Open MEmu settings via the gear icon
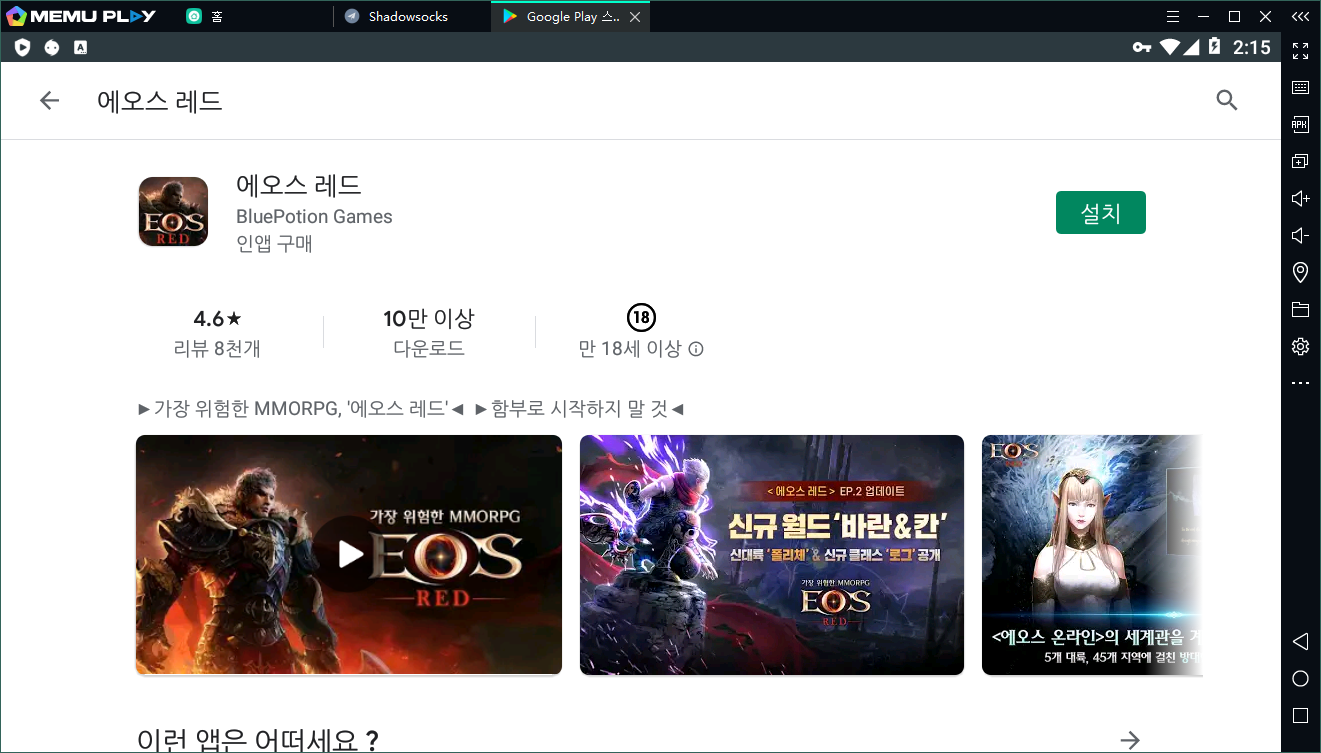This screenshot has width=1321, height=753. tap(1300, 346)
